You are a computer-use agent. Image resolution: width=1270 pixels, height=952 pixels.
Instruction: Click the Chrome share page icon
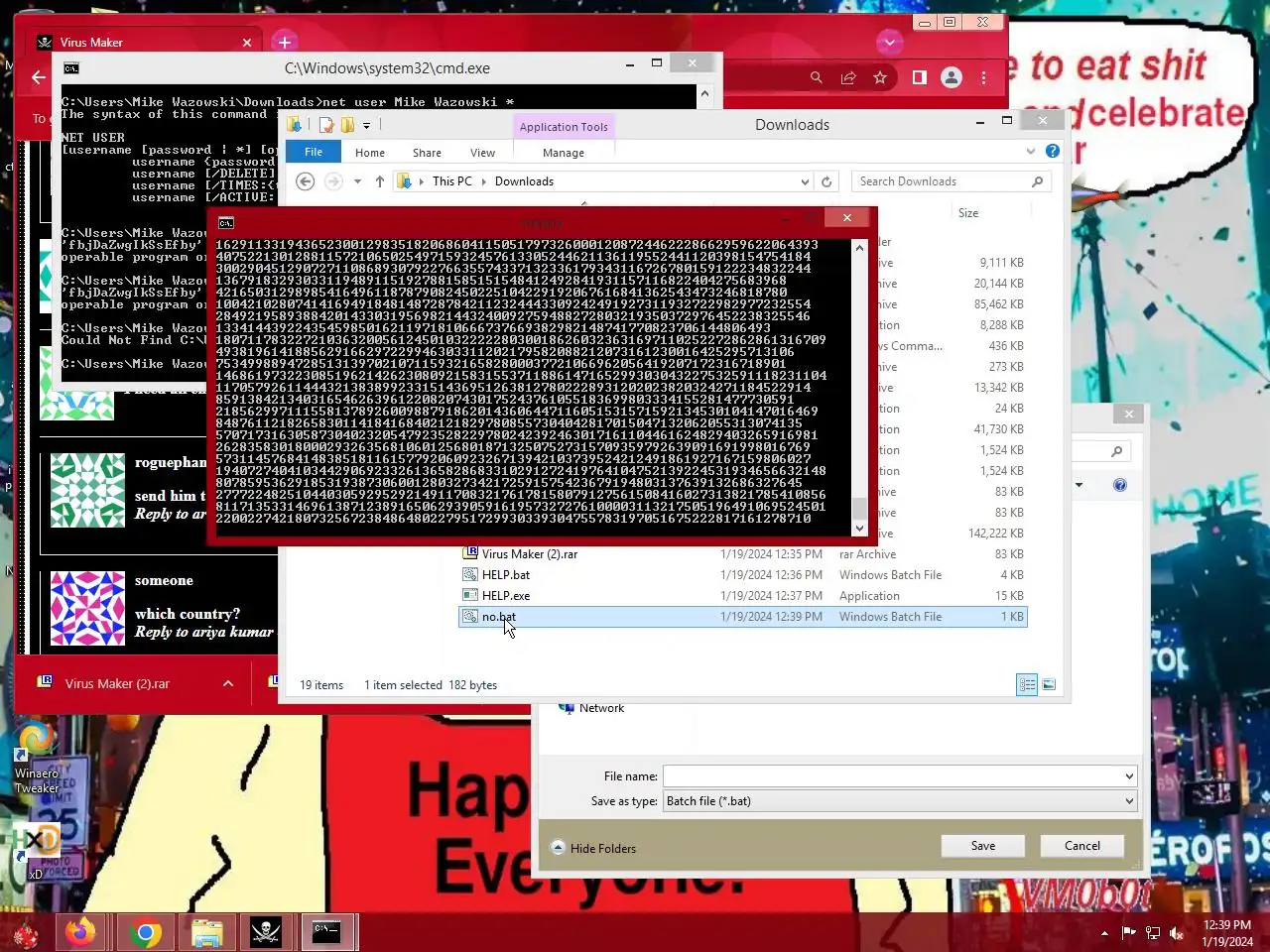coord(848,77)
